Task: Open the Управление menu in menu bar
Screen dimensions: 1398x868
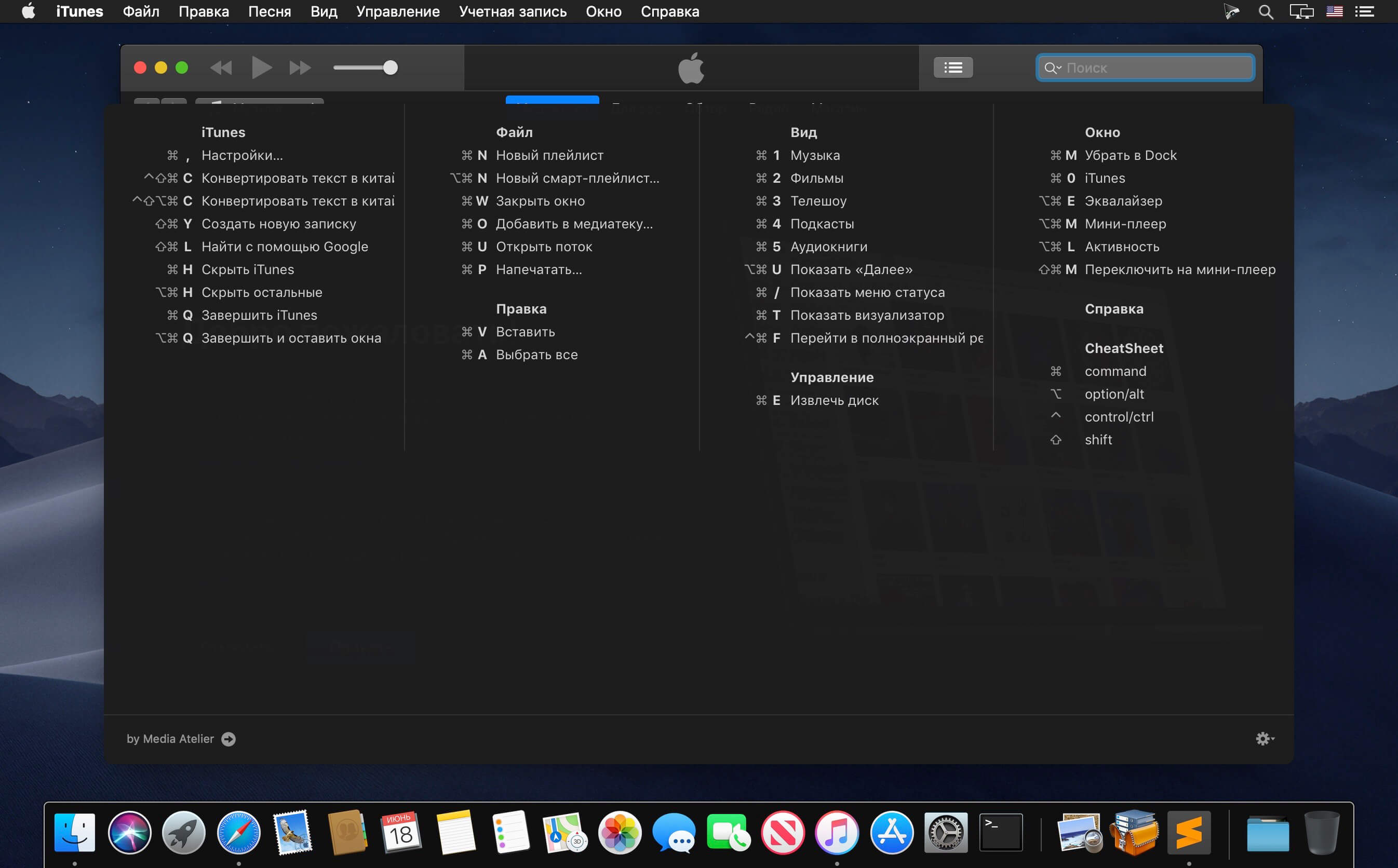Action: click(398, 11)
